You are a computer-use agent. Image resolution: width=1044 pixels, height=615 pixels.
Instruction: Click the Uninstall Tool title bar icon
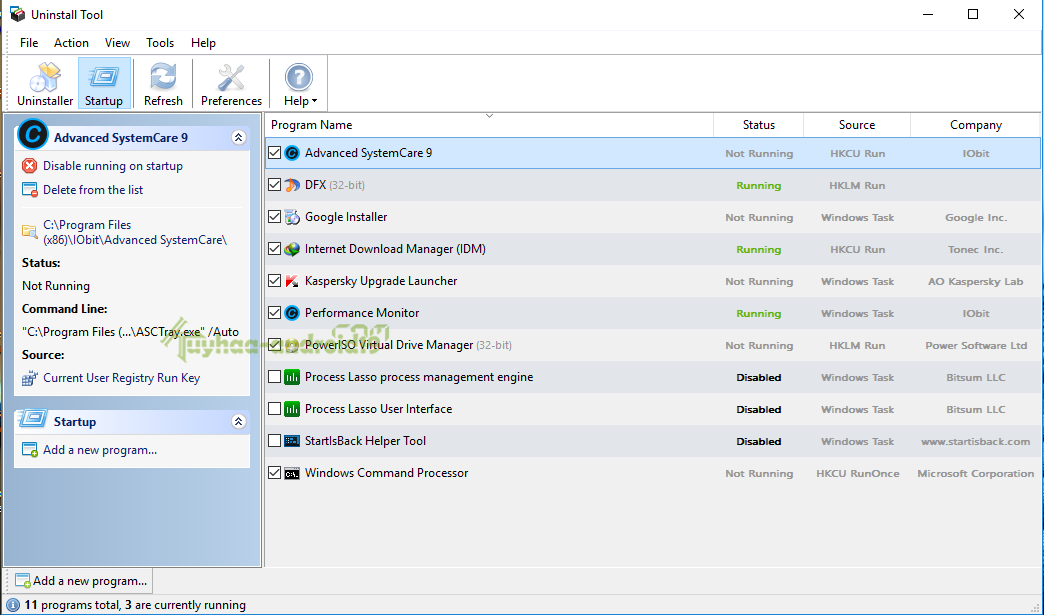[17, 14]
